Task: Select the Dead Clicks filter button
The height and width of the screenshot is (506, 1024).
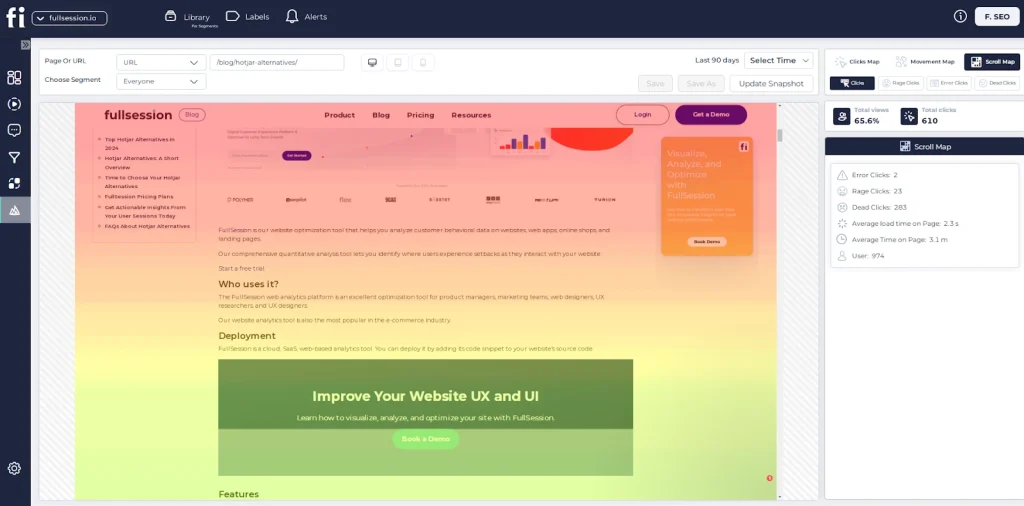Action: 997,83
